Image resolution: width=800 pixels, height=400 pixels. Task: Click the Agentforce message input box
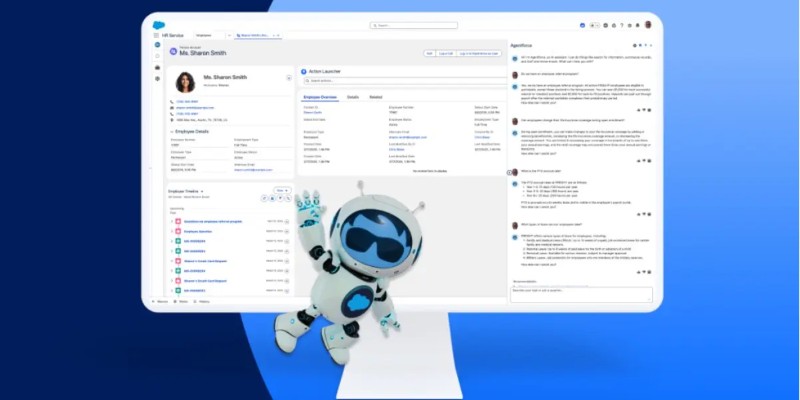581,294
